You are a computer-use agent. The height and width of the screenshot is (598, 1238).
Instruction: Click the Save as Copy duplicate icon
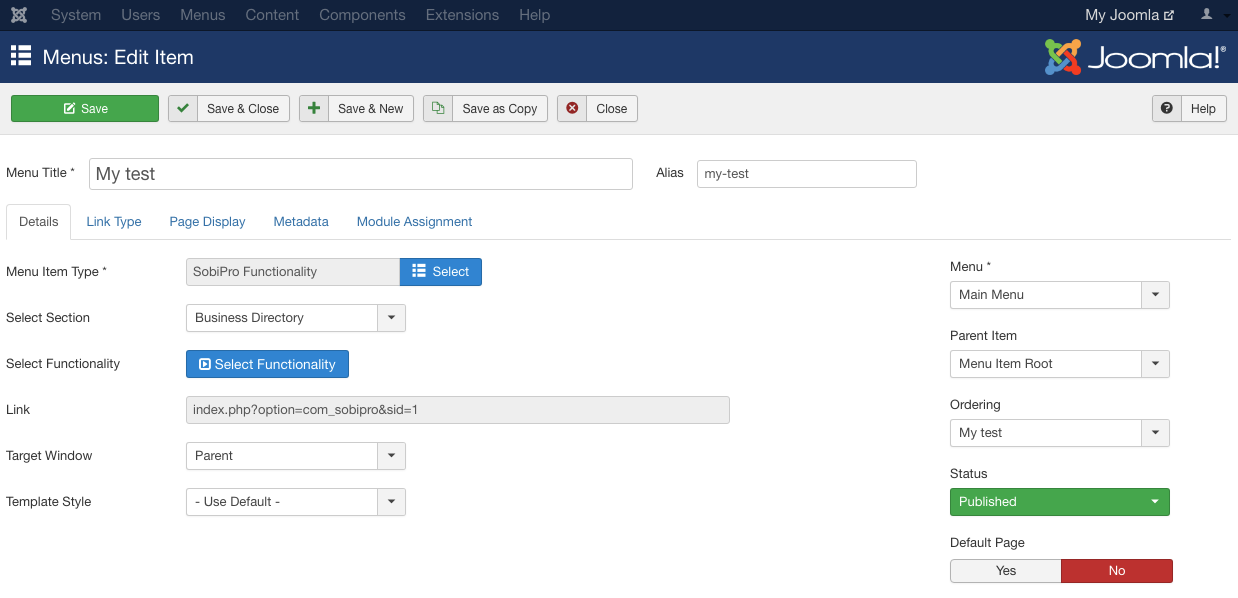click(438, 108)
